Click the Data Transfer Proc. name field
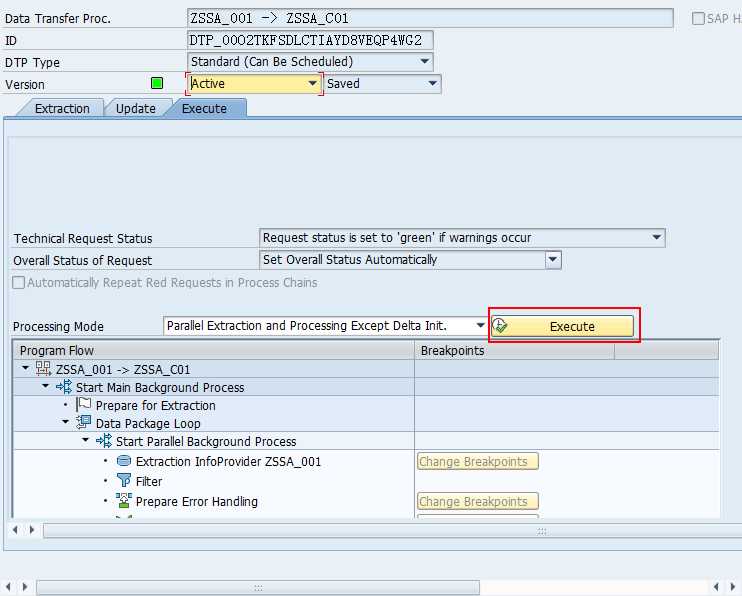Viewport: 742px width, 596px height. point(430,18)
